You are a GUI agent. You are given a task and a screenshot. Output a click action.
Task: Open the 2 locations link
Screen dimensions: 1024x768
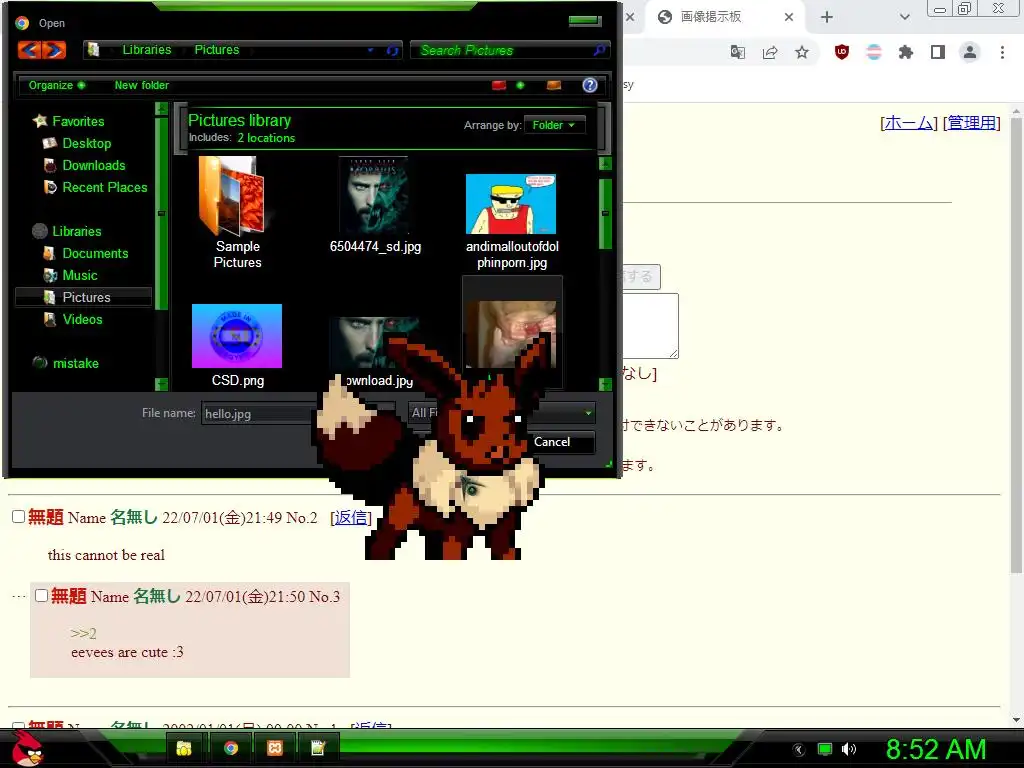pos(266,138)
